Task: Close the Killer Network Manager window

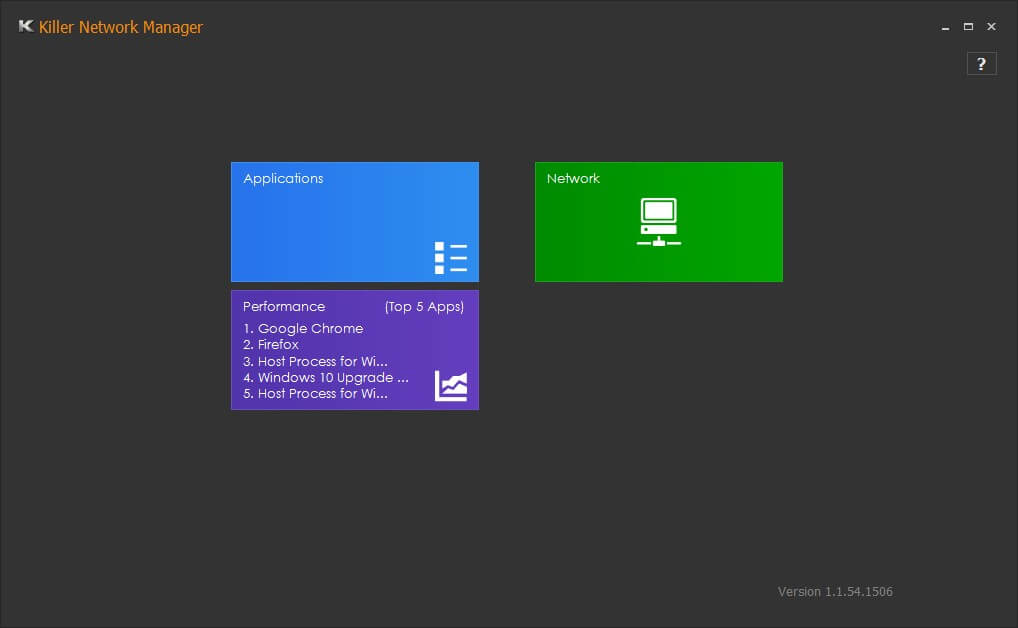Action: tap(991, 27)
